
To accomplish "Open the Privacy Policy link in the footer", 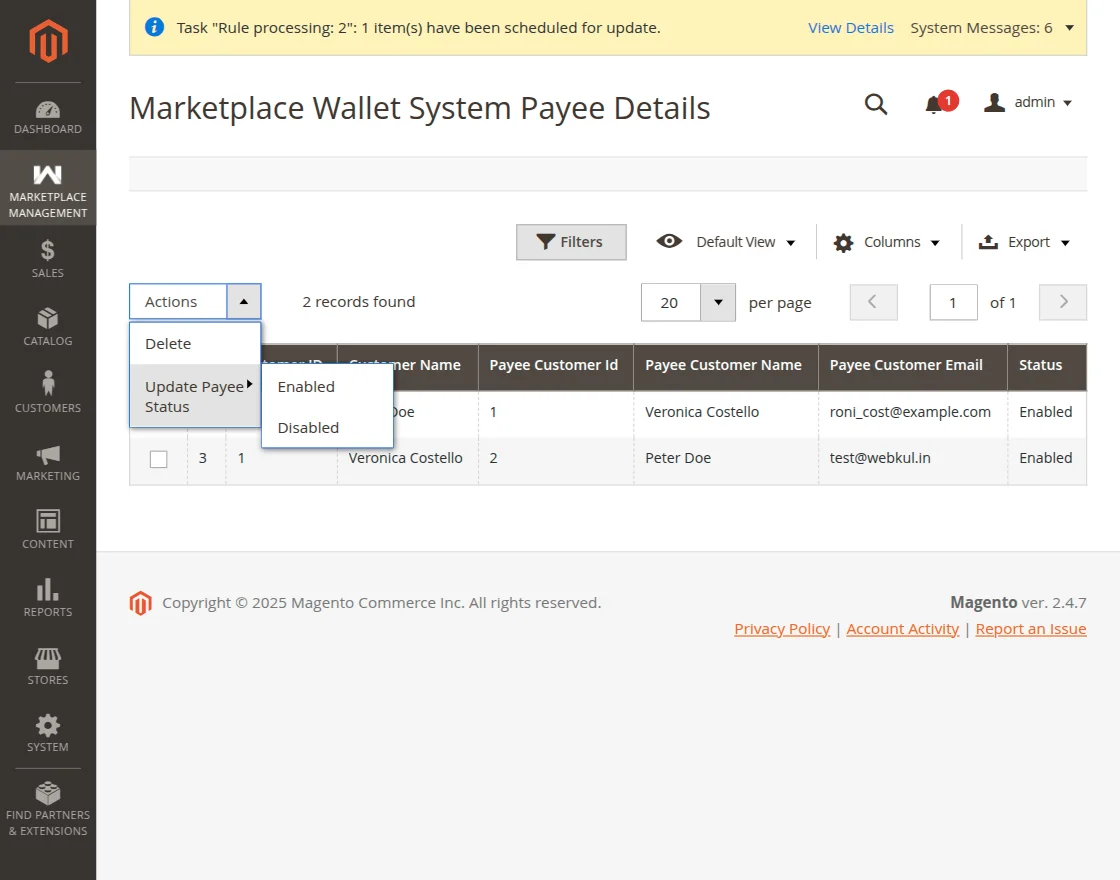I will tap(782, 628).
